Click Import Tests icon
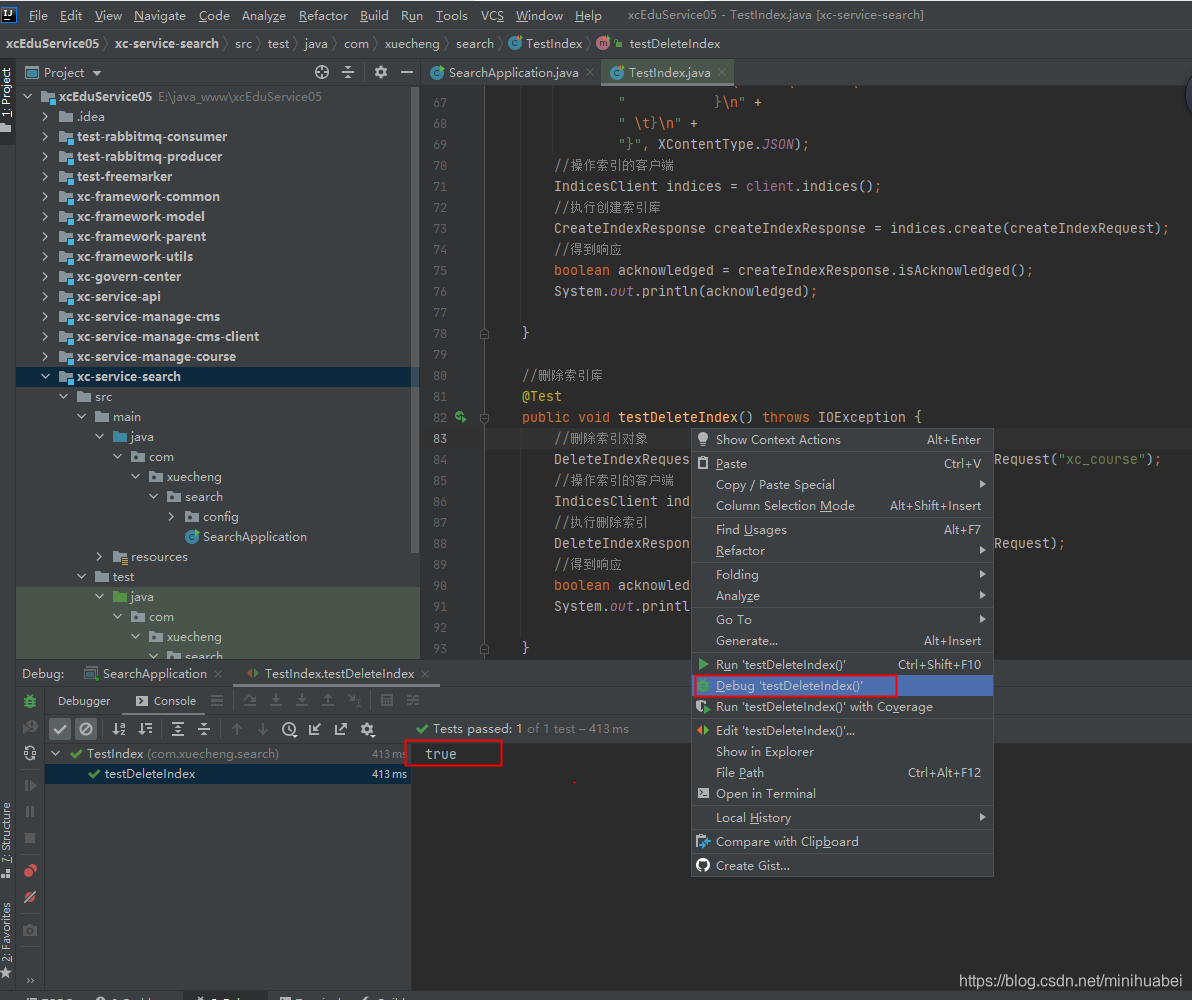Screen dimensions: 1192x1000 pos(315,729)
